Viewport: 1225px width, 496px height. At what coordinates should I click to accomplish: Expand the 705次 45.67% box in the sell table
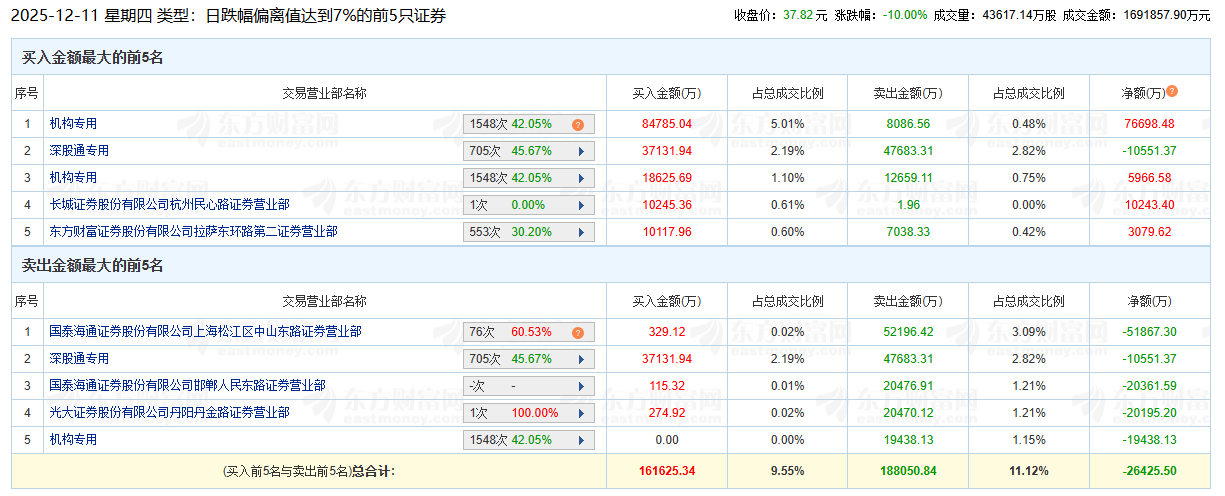[x=579, y=359]
